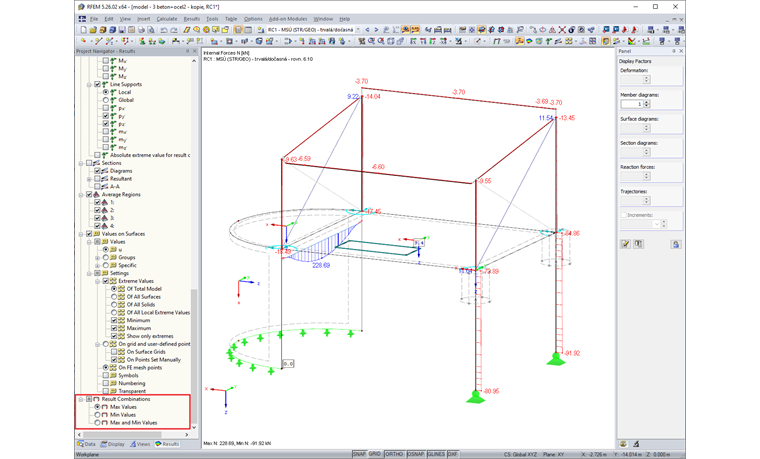Save the model using the floppy disk icon

[x=122, y=30]
